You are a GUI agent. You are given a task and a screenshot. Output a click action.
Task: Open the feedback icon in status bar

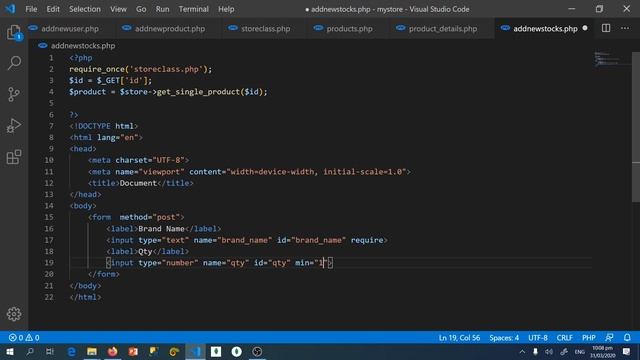pos(609,338)
